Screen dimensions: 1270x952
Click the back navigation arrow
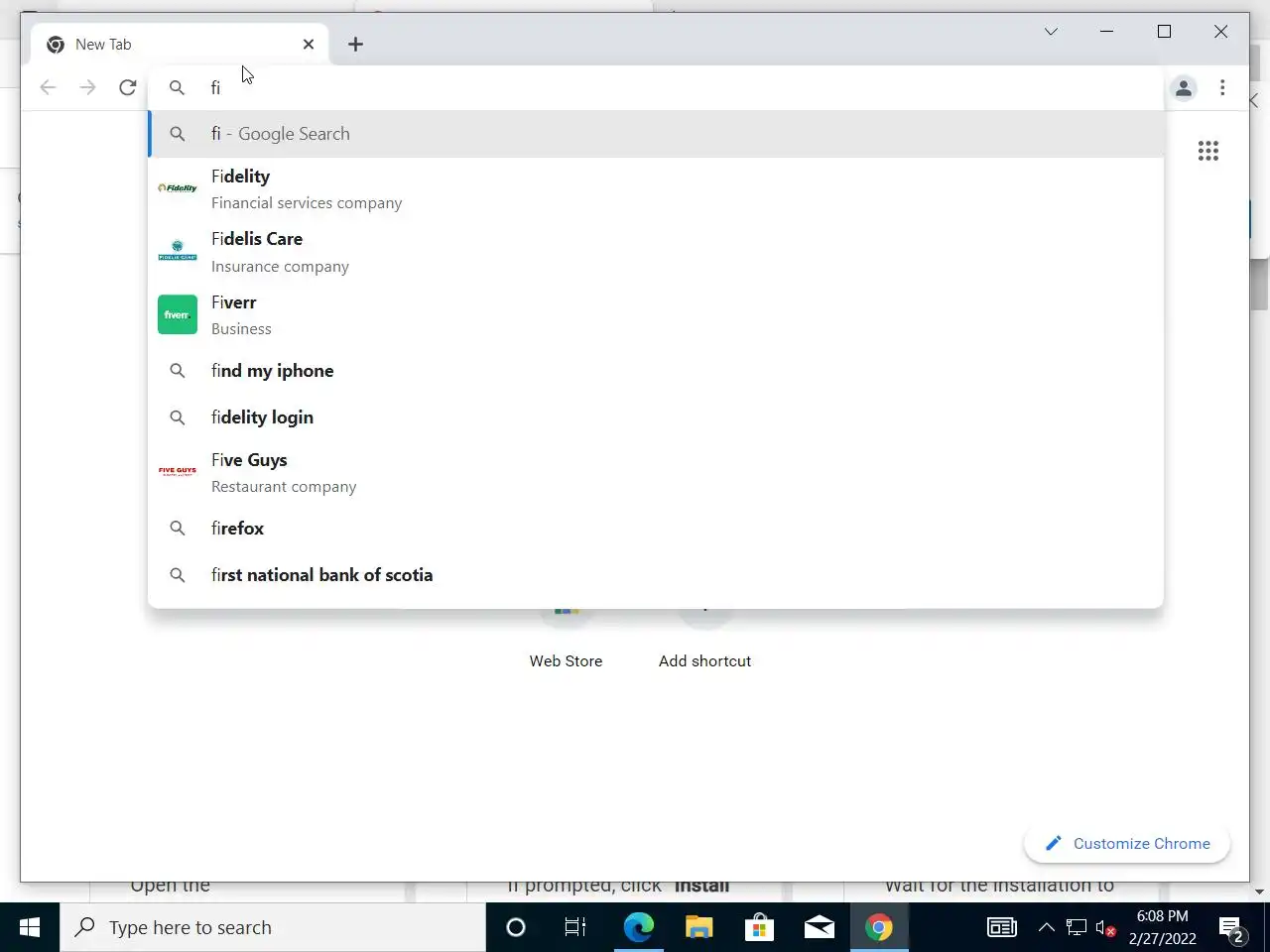[x=48, y=87]
